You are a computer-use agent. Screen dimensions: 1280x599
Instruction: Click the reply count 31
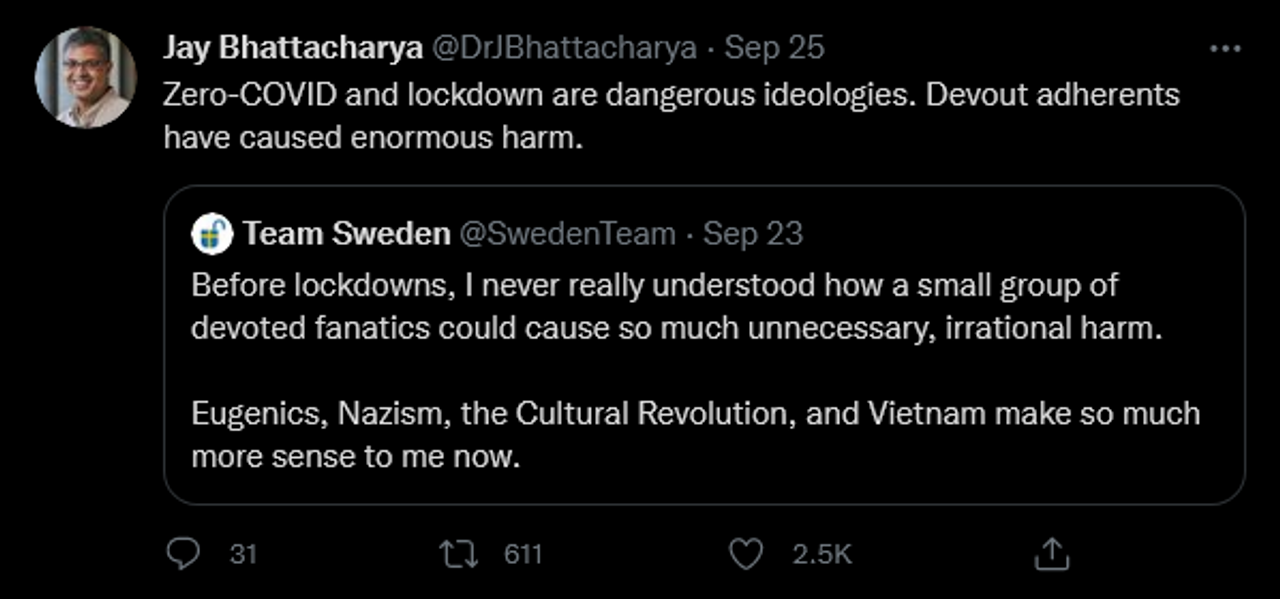(x=243, y=554)
